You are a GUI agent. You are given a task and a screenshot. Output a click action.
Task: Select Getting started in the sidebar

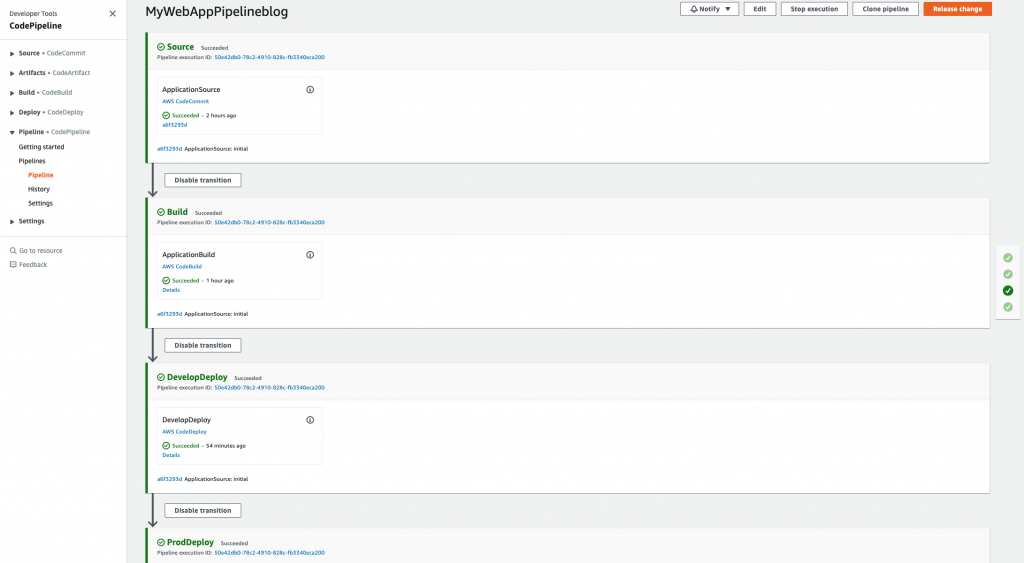pyautogui.click(x=41, y=147)
